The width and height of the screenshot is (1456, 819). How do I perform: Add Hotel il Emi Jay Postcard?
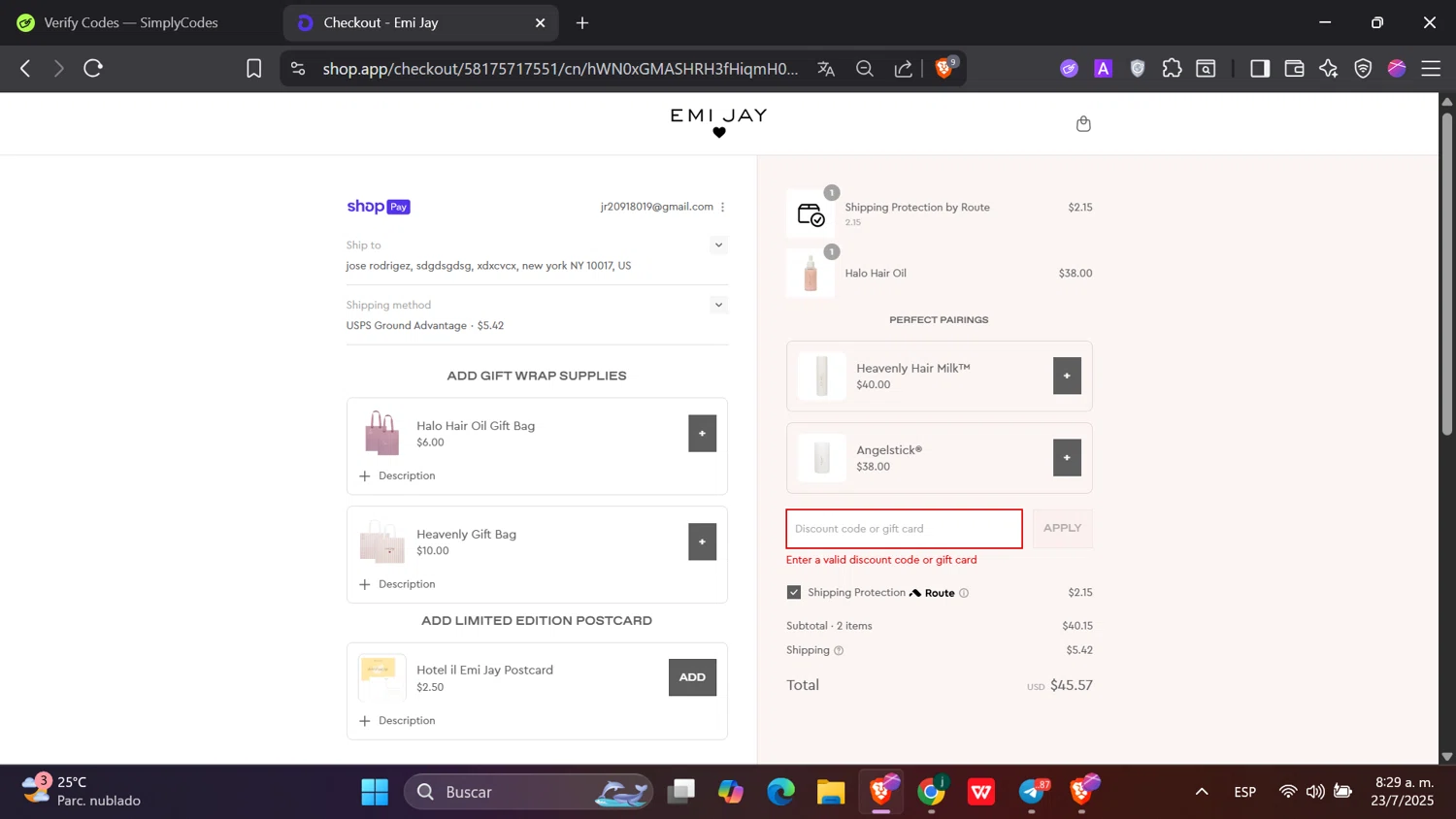(x=692, y=677)
